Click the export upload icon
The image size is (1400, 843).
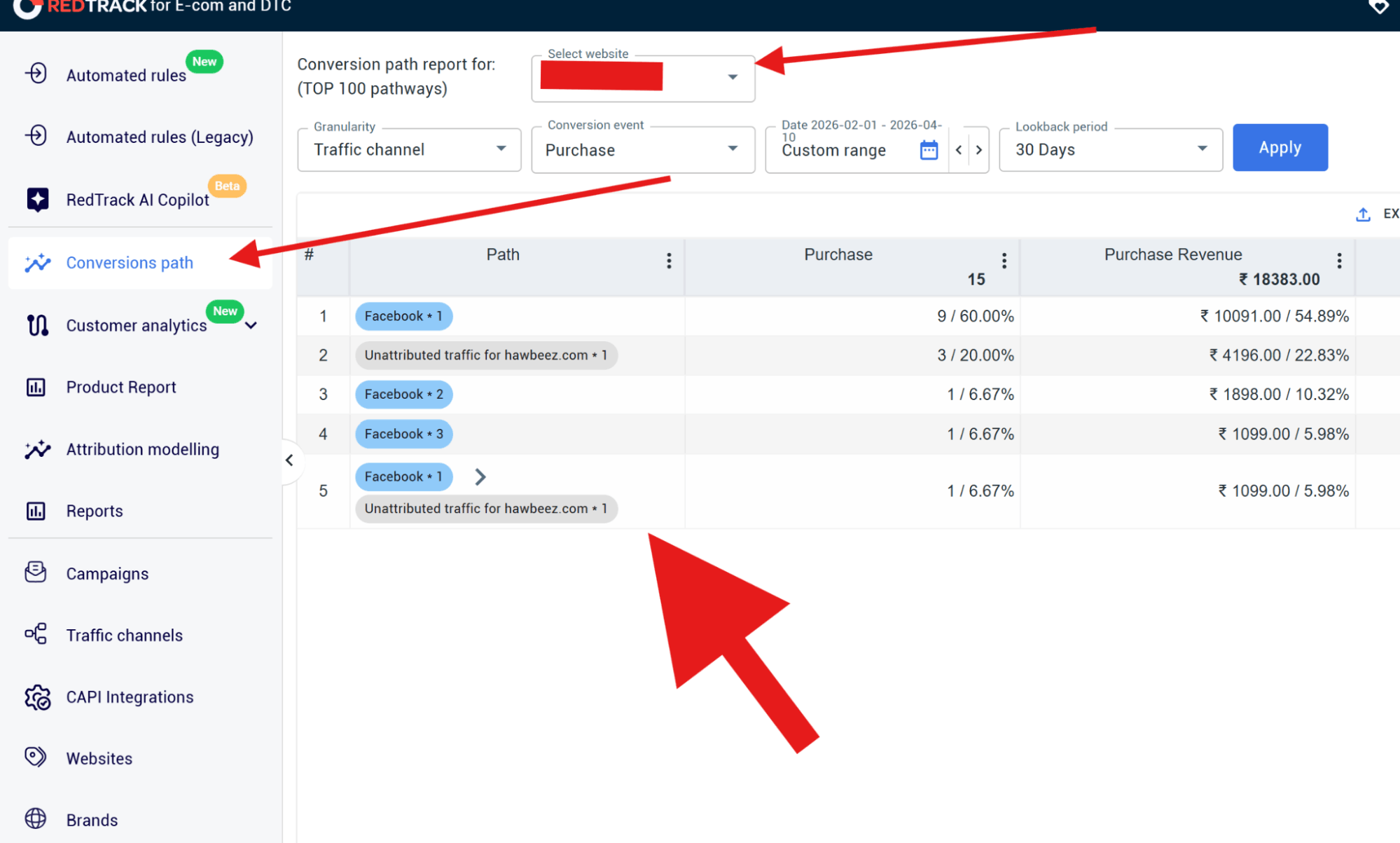point(1363,214)
